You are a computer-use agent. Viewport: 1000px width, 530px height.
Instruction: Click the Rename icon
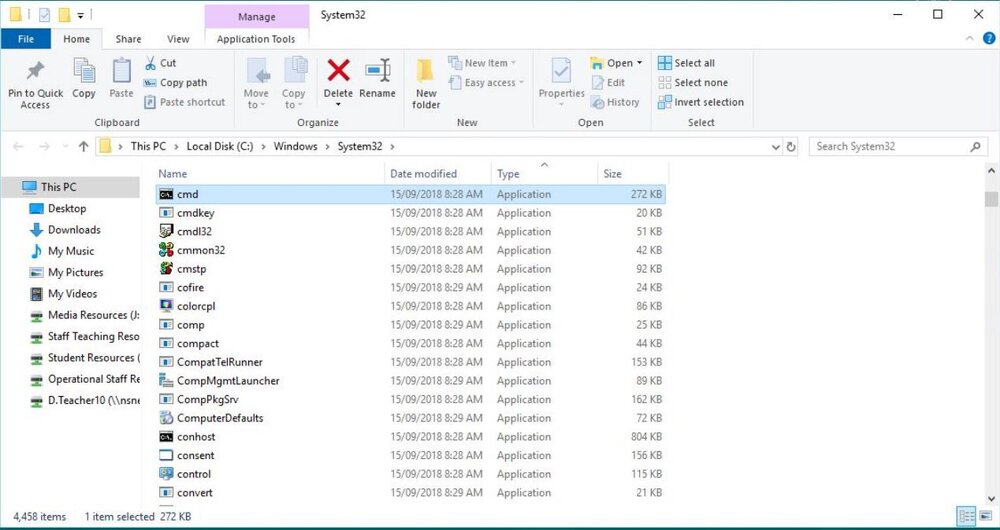378,70
